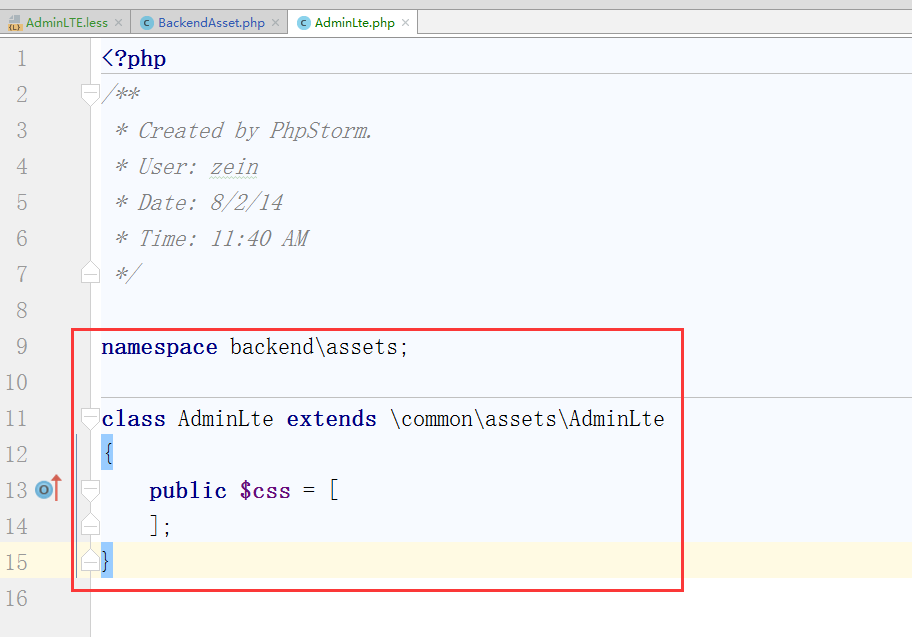Image resolution: width=912 pixels, height=637 pixels.
Task: Click the PHP class icon on BackendAsset.php tab
Action: click(x=147, y=22)
